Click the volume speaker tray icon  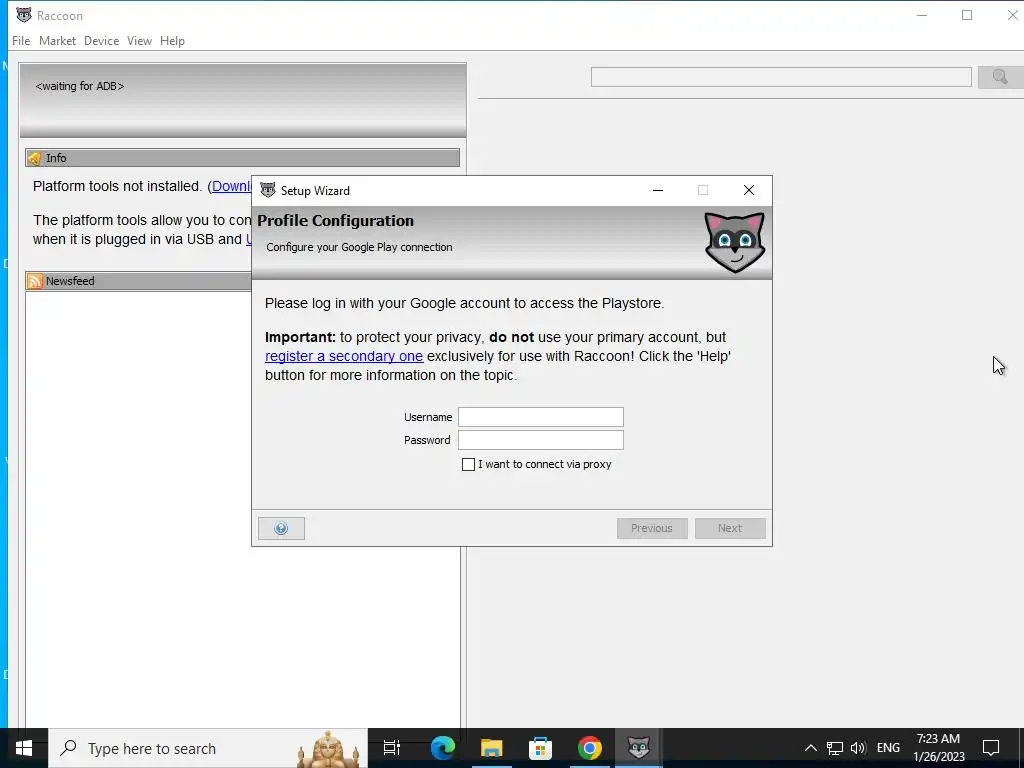tap(858, 748)
